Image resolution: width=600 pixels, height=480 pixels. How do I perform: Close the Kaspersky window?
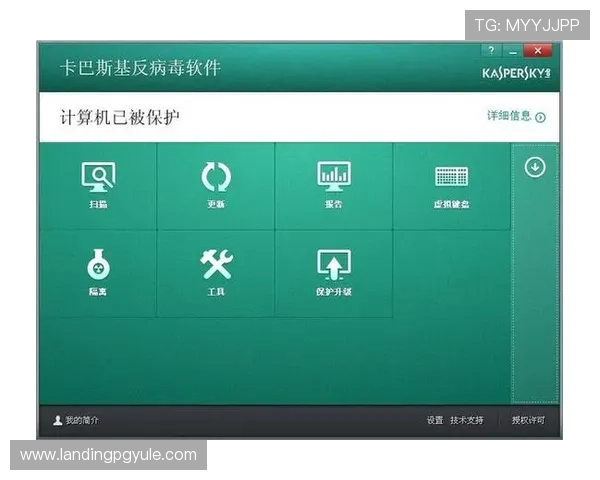pos(538,50)
